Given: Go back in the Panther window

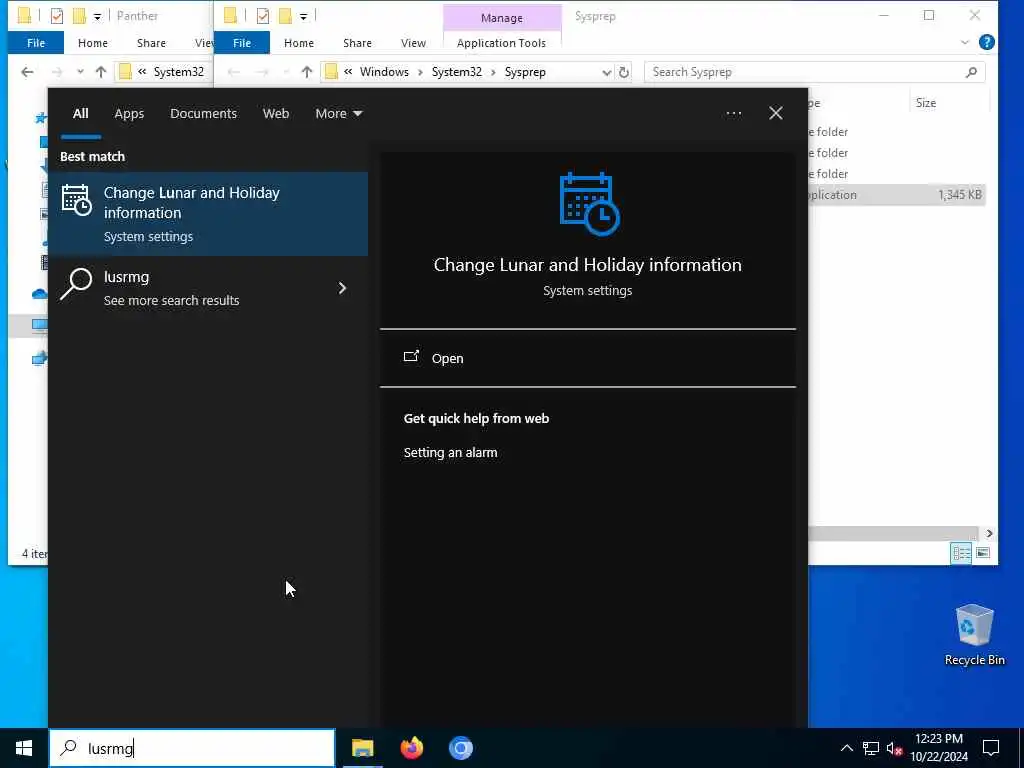Looking at the screenshot, I should pyautogui.click(x=27, y=72).
